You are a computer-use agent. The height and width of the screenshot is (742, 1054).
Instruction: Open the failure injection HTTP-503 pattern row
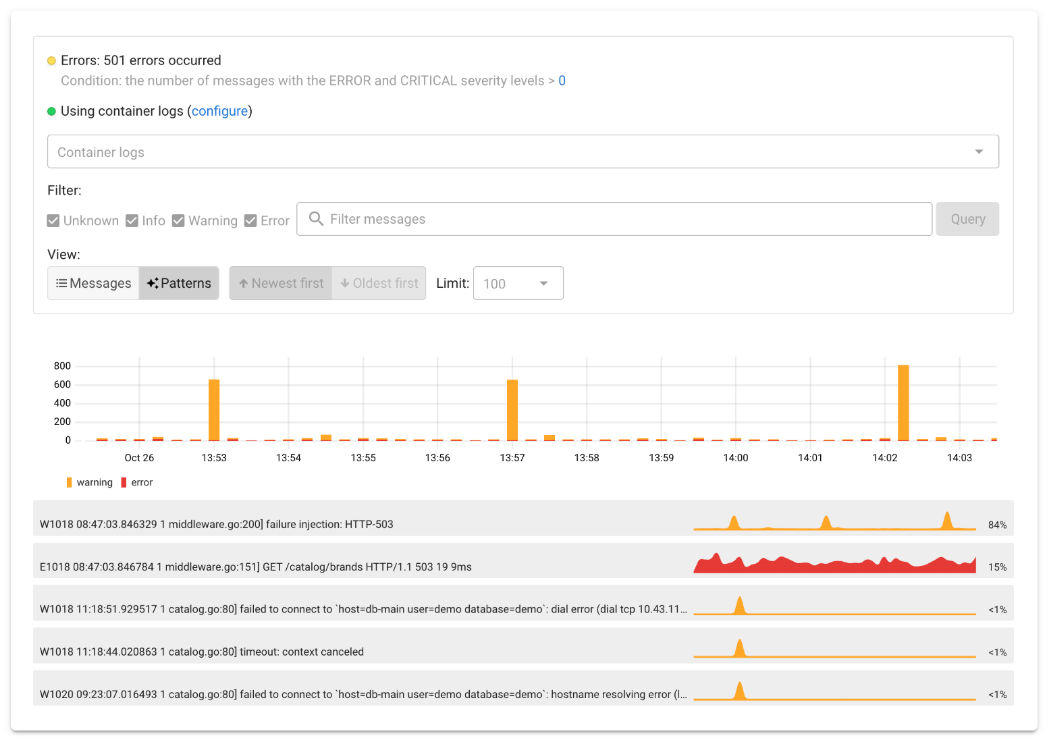[523, 518]
